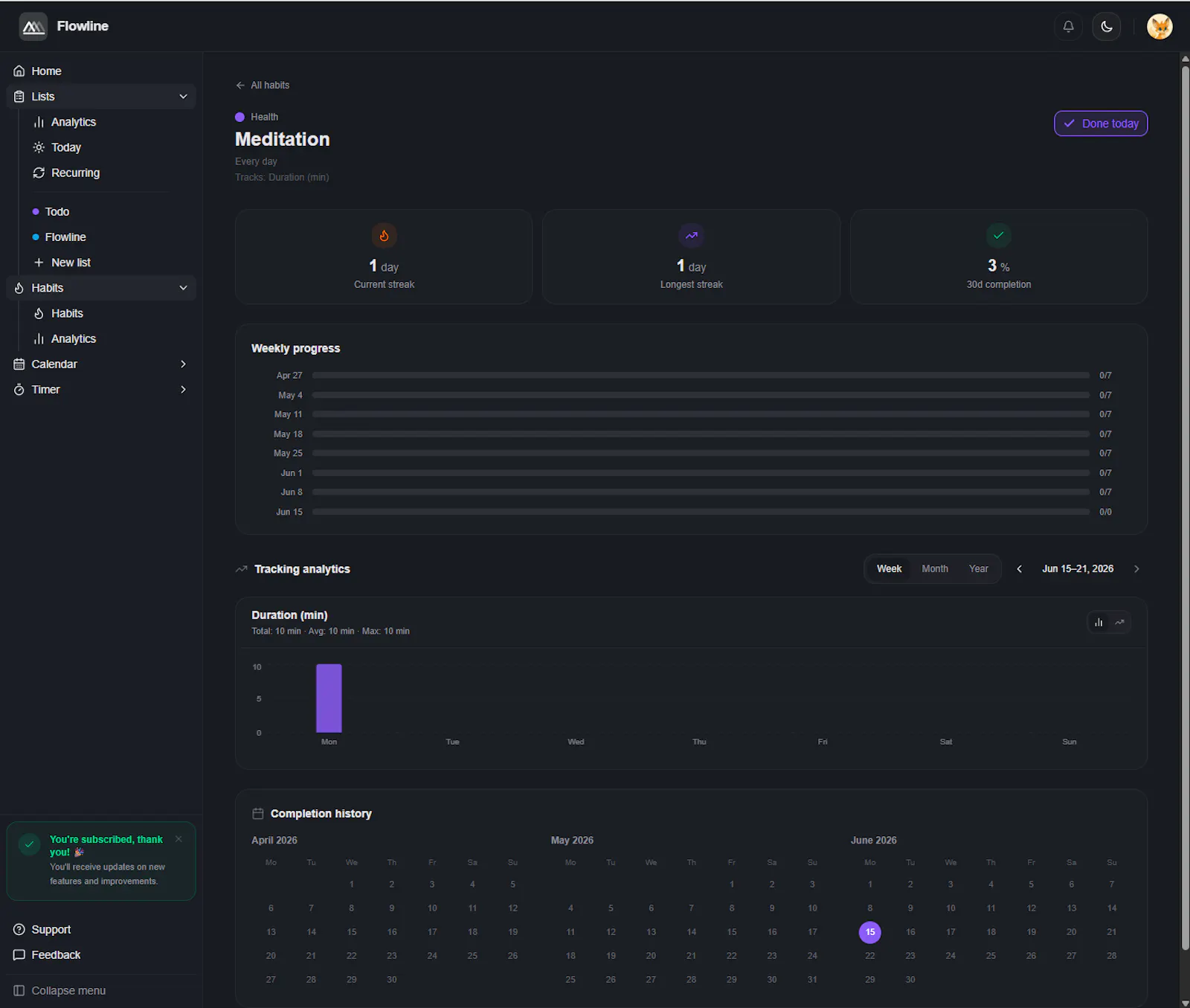Click the Recurring refresh icon
1190x1008 pixels.
(x=39, y=173)
